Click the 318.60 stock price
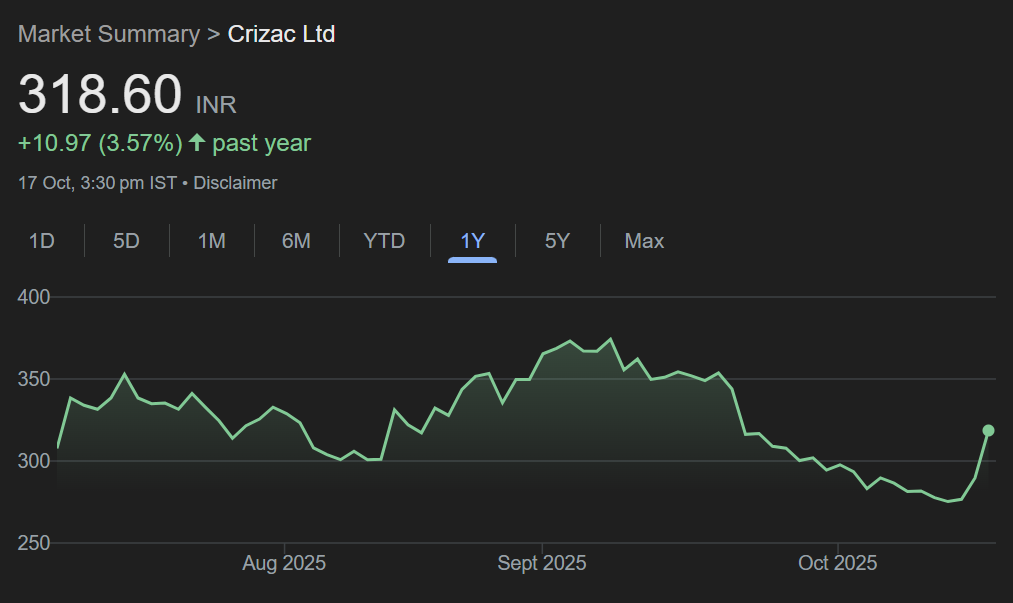This screenshot has width=1013, height=603. tap(100, 95)
